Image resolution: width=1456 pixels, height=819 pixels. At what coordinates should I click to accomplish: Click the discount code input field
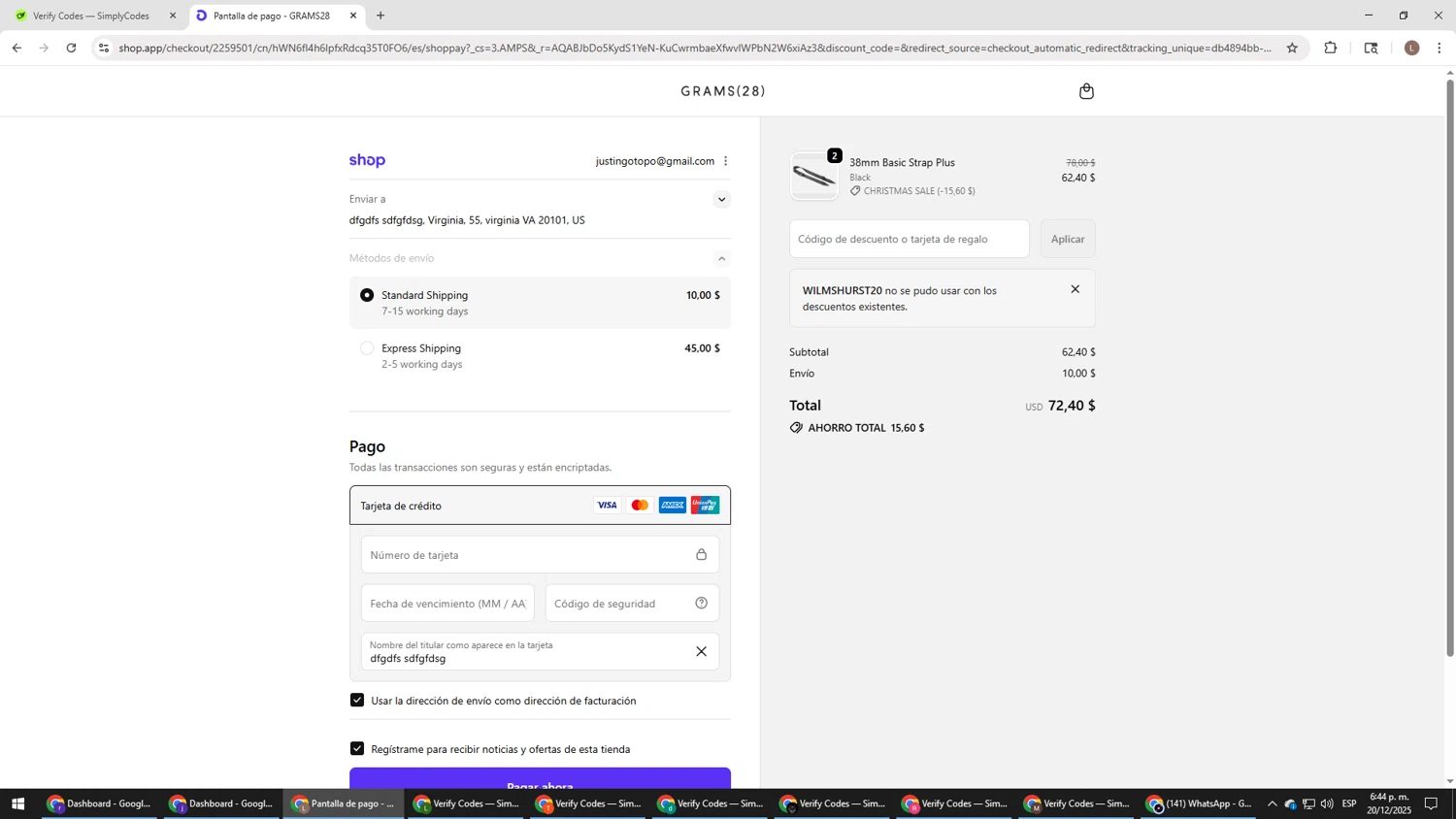tap(910, 239)
